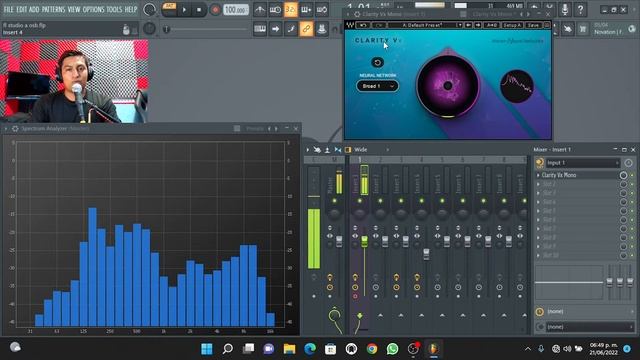This screenshot has height=360, width=640.
Task: Open the VIEW menu
Action: pos(74,9)
